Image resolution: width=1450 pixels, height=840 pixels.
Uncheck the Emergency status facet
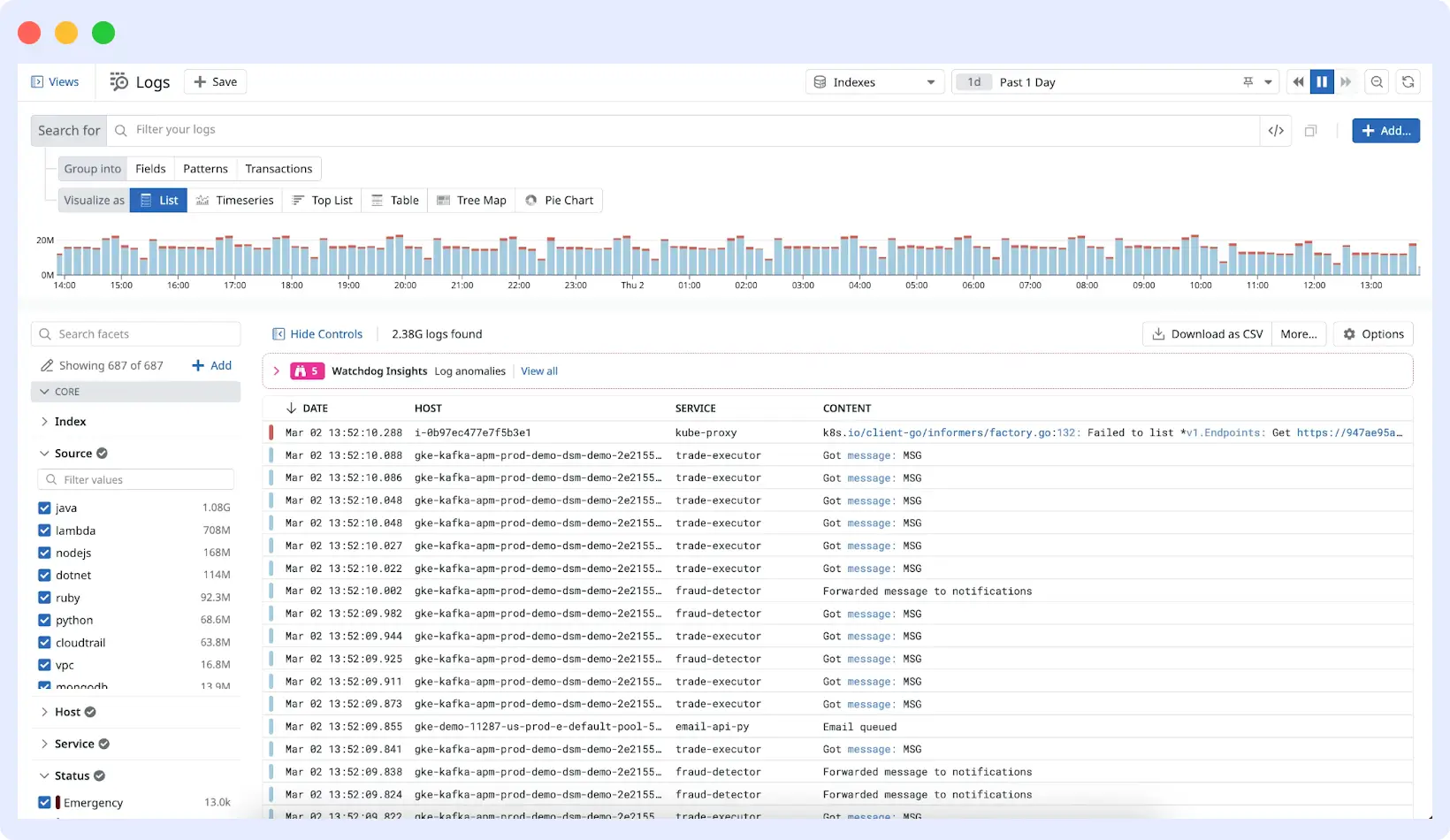[x=44, y=802]
